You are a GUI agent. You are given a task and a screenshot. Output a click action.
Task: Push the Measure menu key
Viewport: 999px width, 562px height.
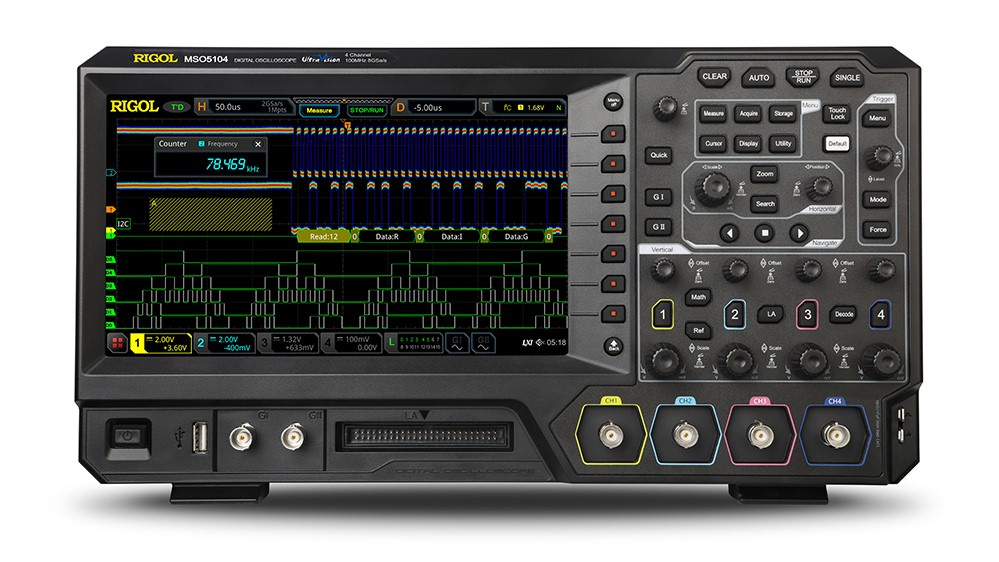[714, 113]
